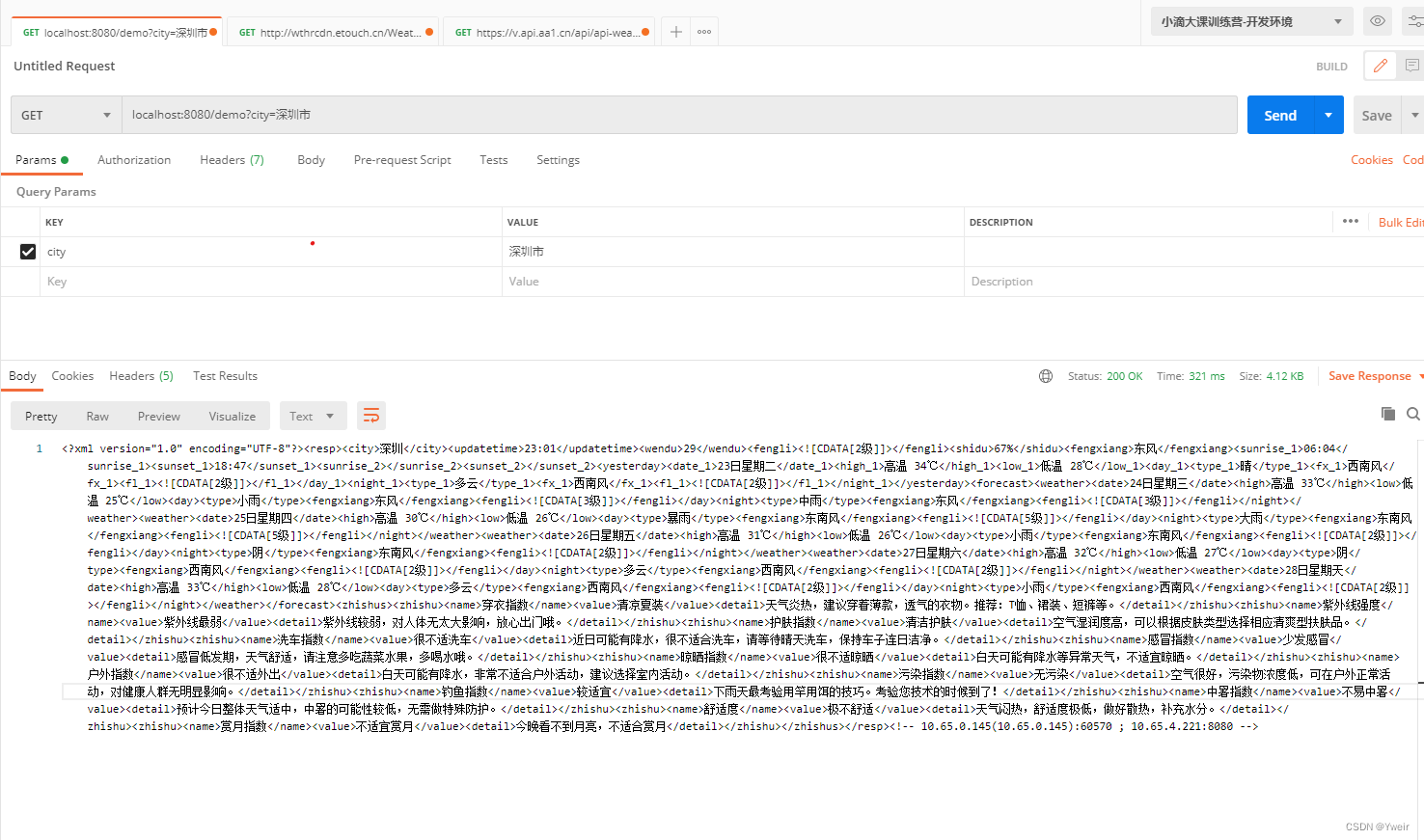Viewport: 1424px width, 840px height.
Task: Switch to the Pre-request Script tab
Action: pos(402,160)
